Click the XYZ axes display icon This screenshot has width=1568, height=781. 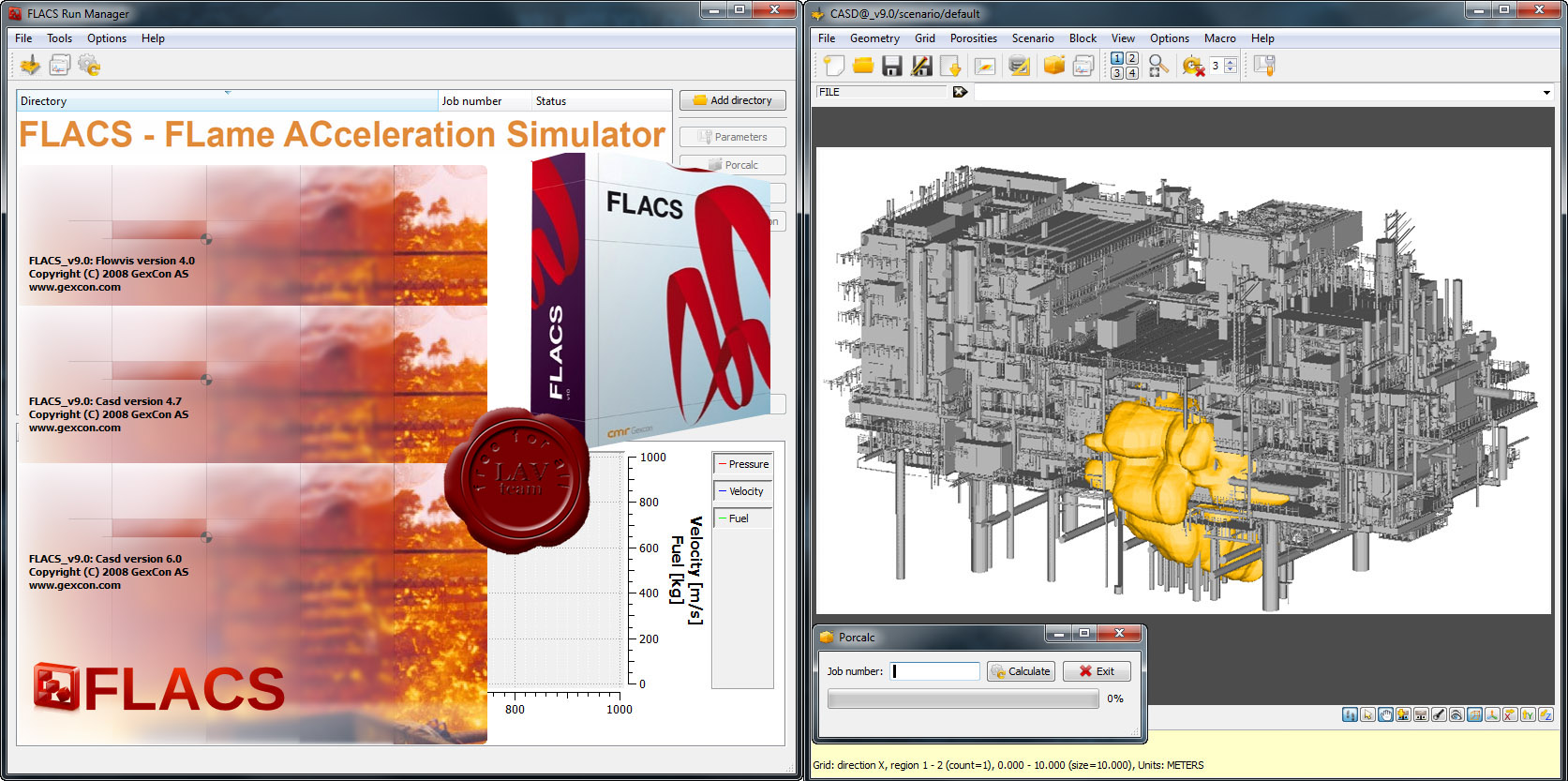(x=1492, y=714)
